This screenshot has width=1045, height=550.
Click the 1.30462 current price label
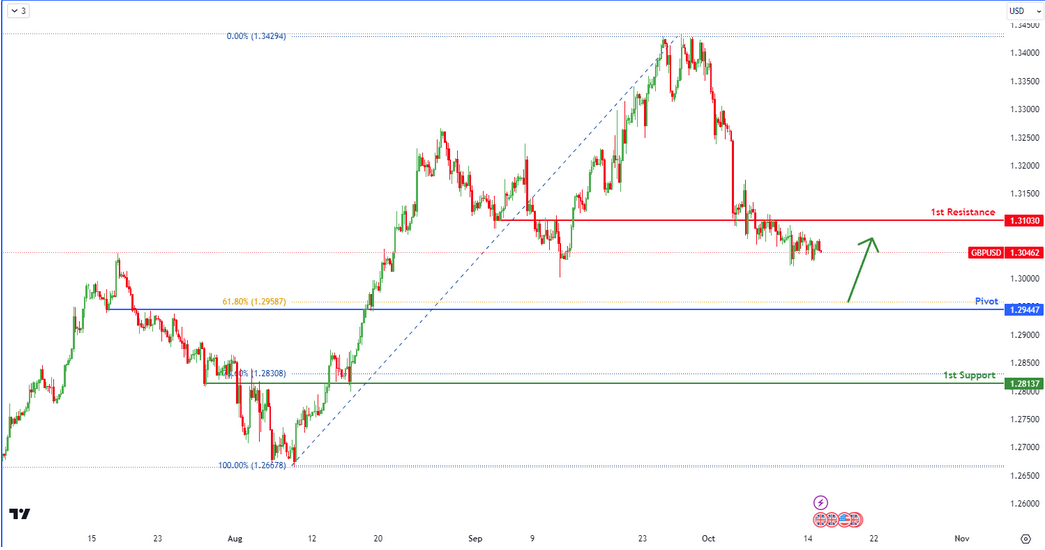pyautogui.click(x=1024, y=253)
